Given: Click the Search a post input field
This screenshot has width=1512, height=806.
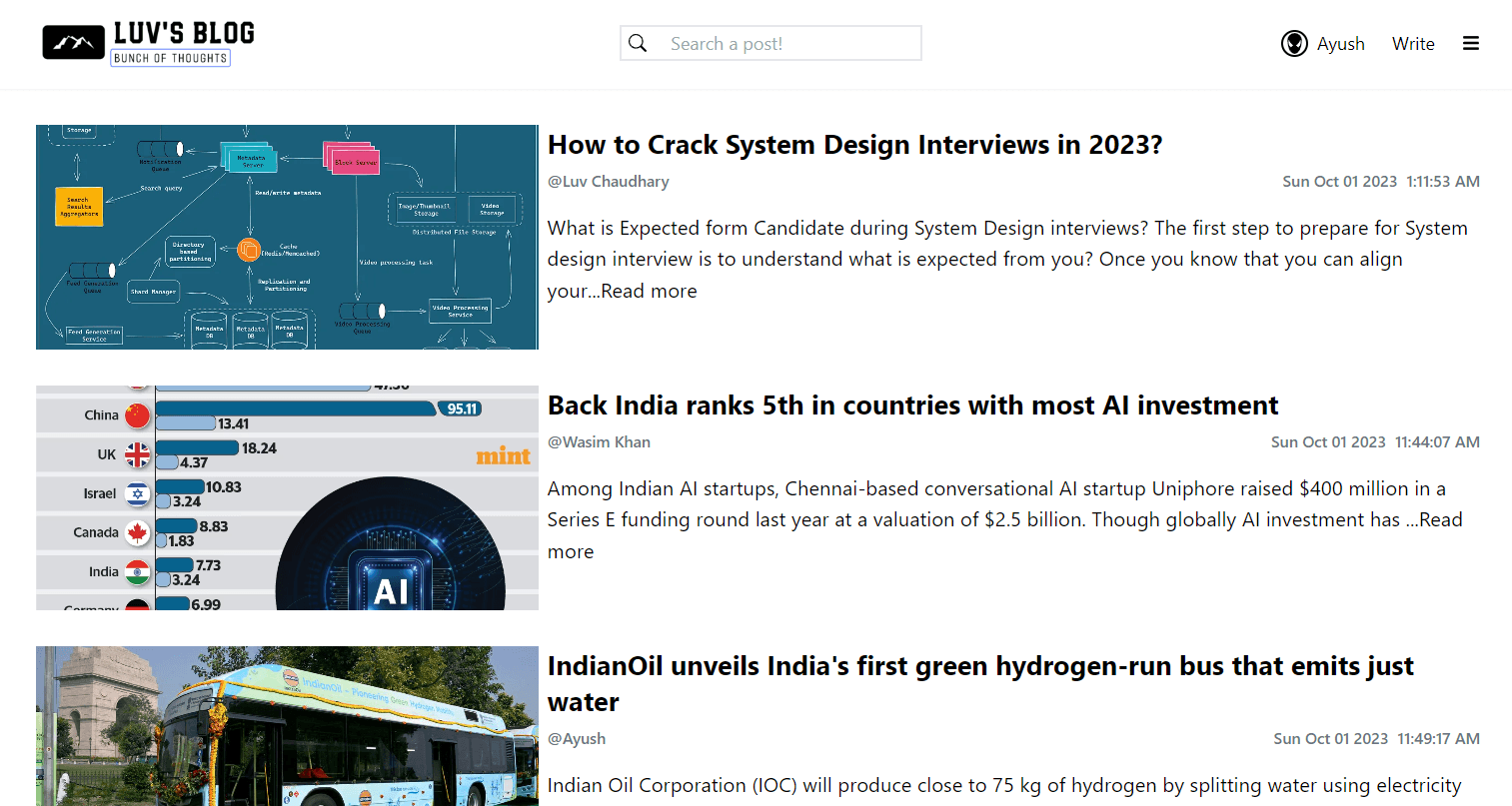Looking at the screenshot, I should click(x=770, y=43).
